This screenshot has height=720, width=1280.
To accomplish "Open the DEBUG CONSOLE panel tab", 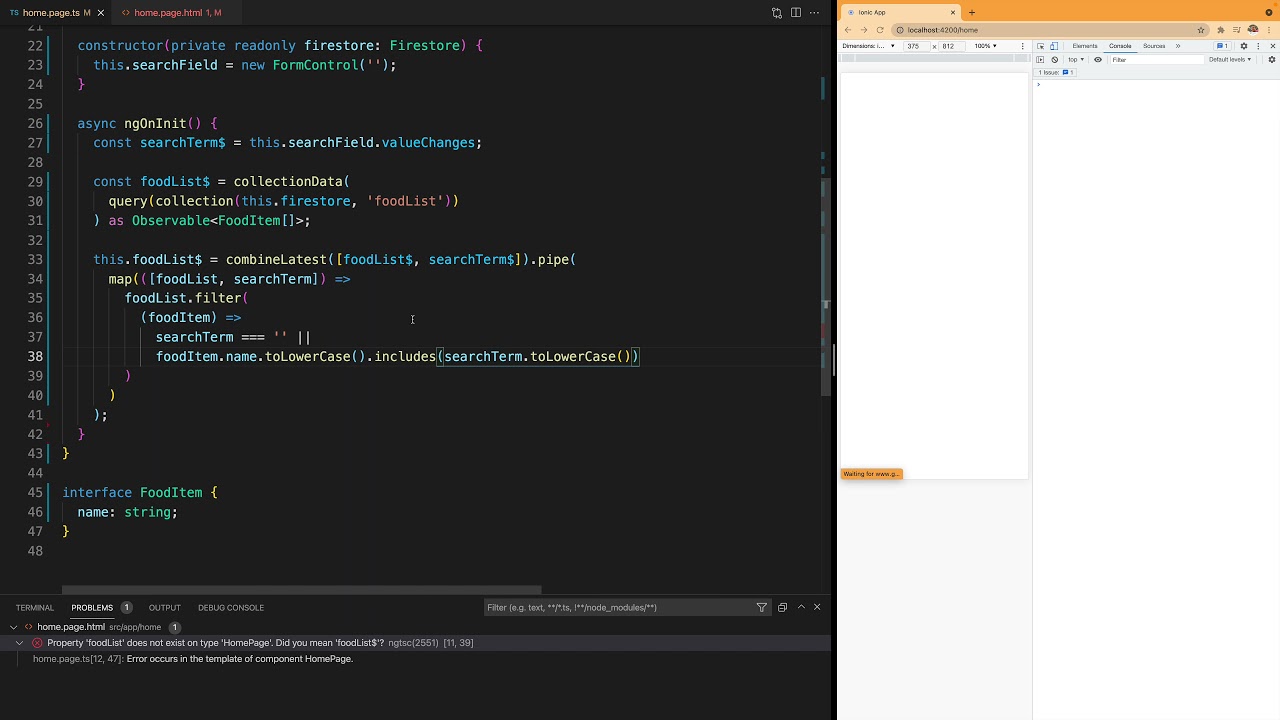I will 231,607.
